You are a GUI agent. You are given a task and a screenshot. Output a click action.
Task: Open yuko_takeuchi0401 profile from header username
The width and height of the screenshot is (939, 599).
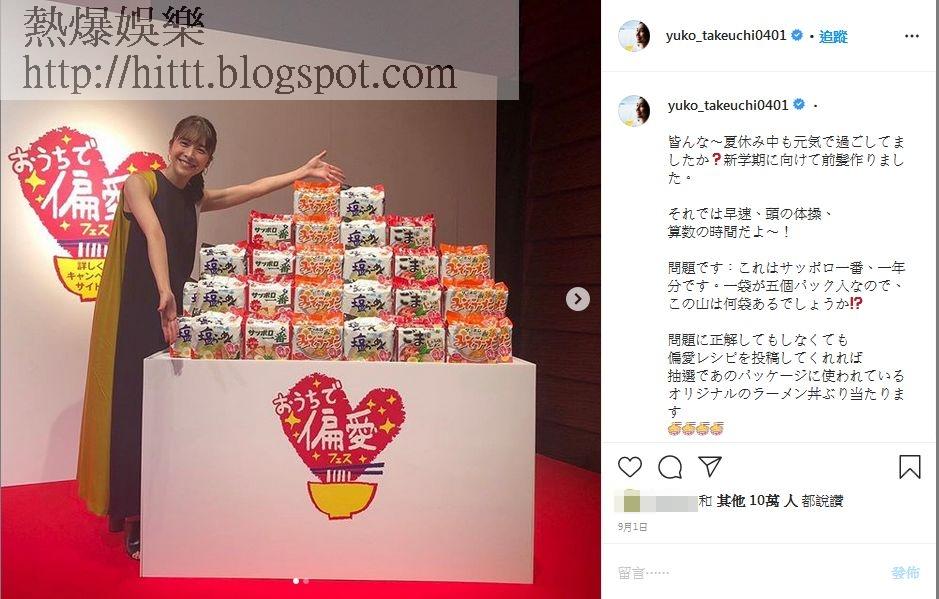pos(725,35)
